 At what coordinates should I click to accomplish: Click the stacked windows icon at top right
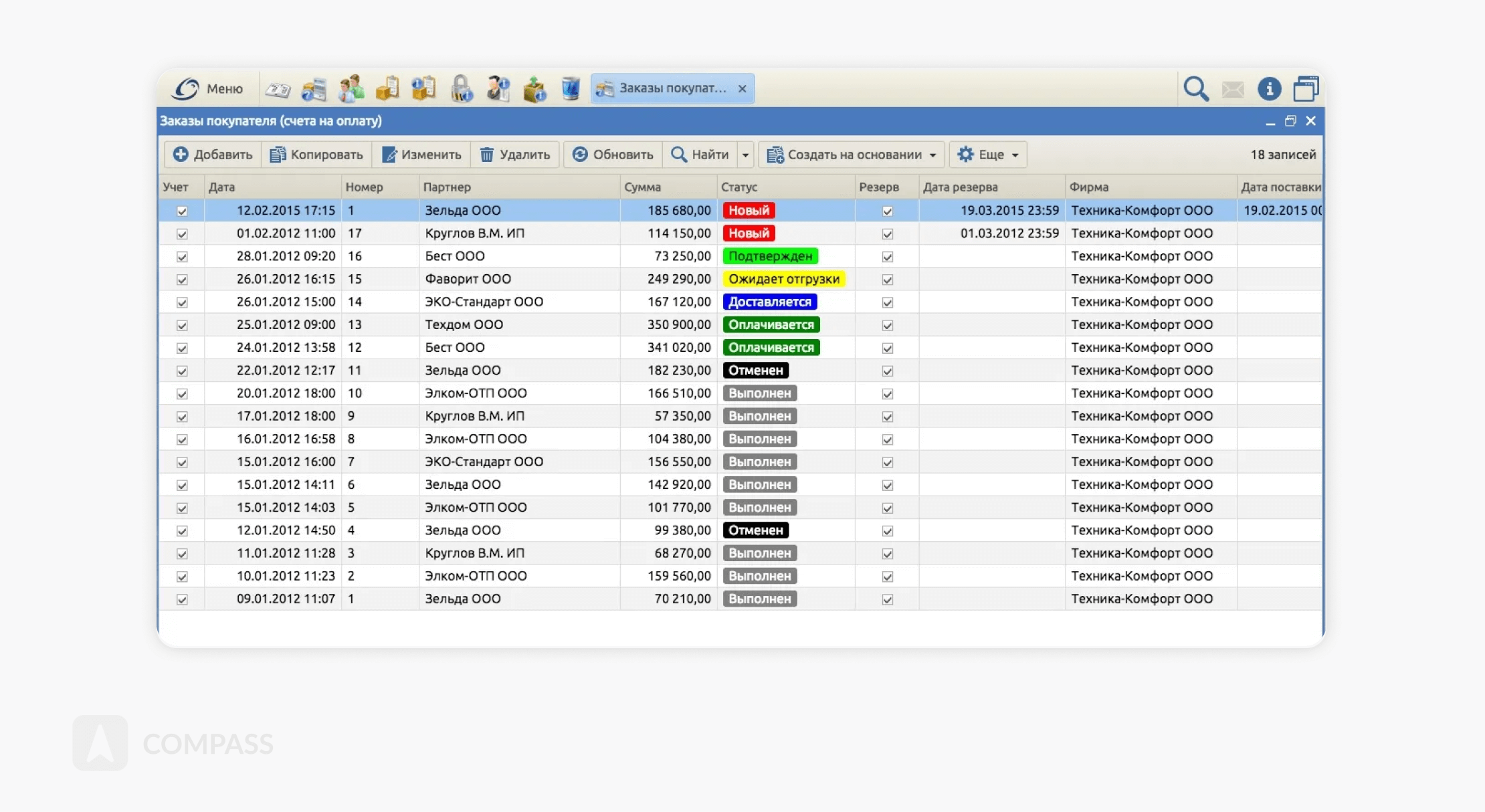pyautogui.click(x=1305, y=89)
